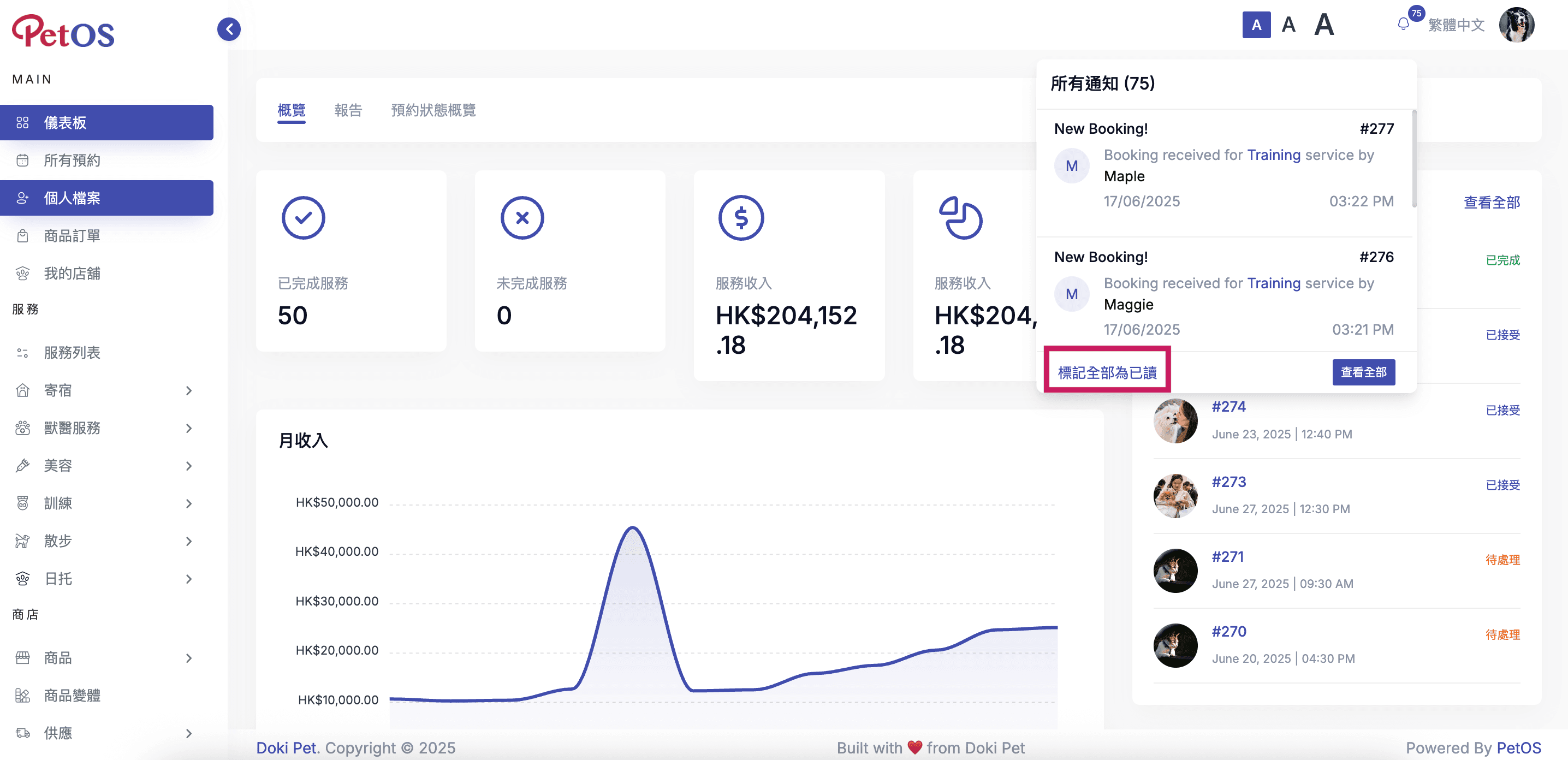Click the 個人檔案 person icon
The width and height of the screenshot is (1568, 760).
click(22, 198)
